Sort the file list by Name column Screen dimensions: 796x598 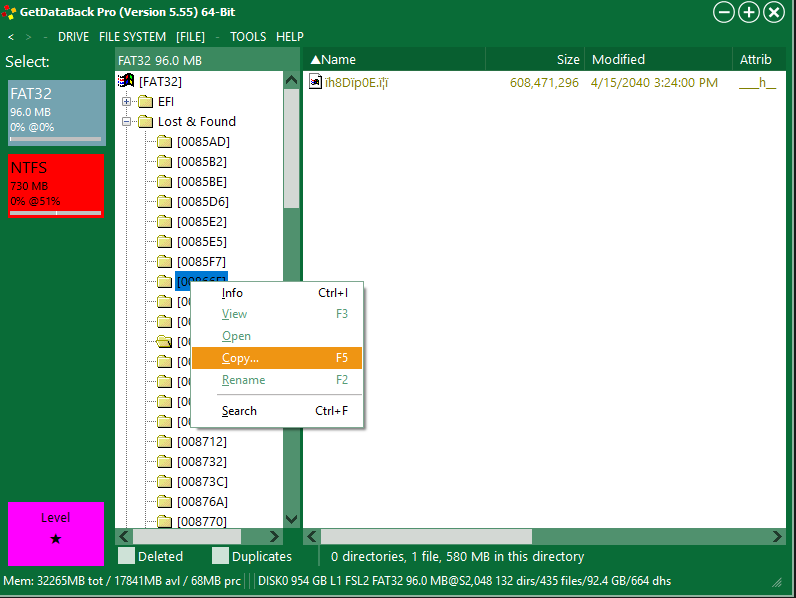pos(338,60)
